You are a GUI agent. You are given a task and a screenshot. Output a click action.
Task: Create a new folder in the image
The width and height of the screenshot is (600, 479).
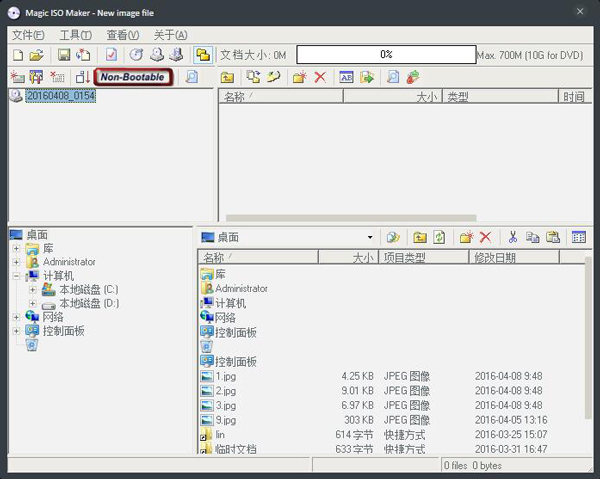[300, 77]
